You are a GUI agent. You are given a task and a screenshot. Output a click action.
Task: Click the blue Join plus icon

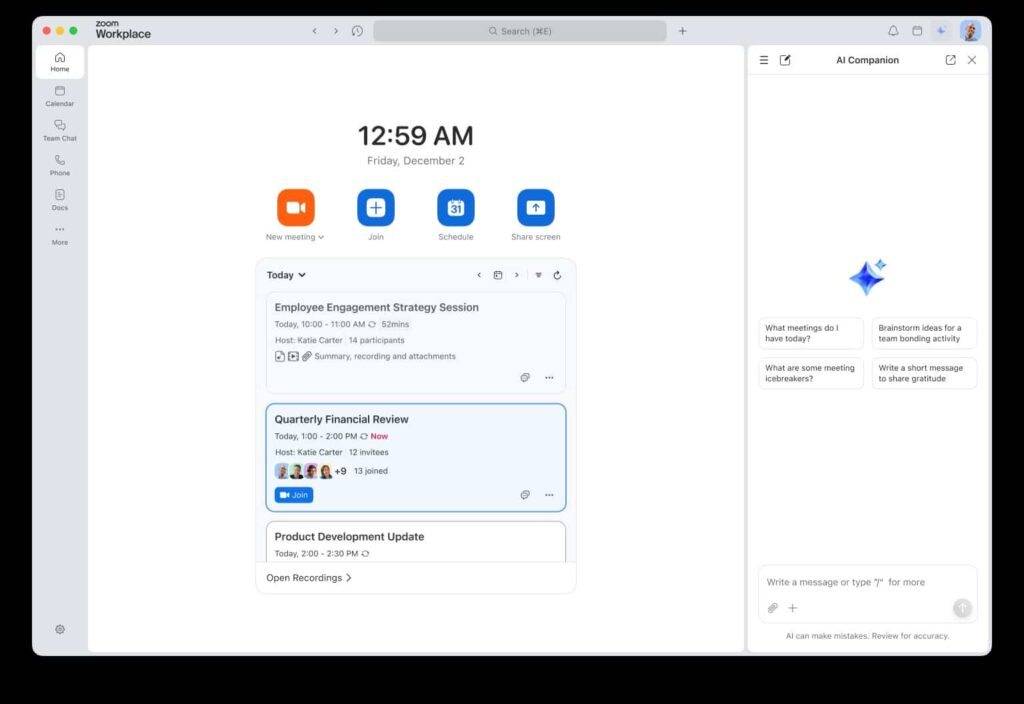[375, 208]
